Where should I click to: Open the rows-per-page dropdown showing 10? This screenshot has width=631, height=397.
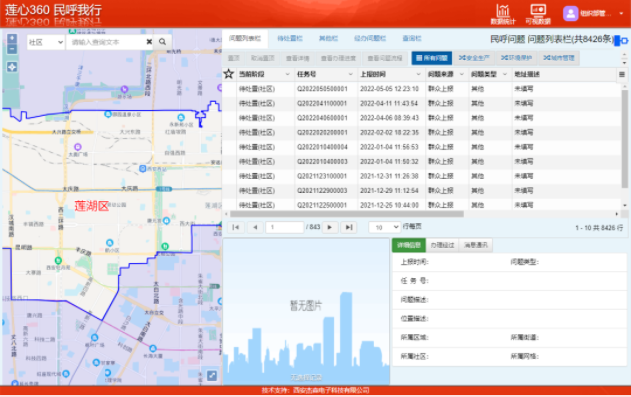pos(384,227)
